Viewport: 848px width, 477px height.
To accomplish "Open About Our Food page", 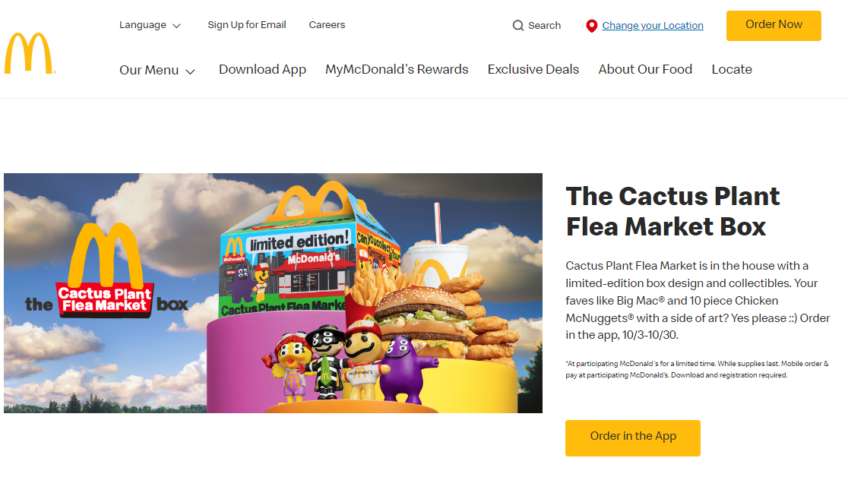I will [645, 70].
